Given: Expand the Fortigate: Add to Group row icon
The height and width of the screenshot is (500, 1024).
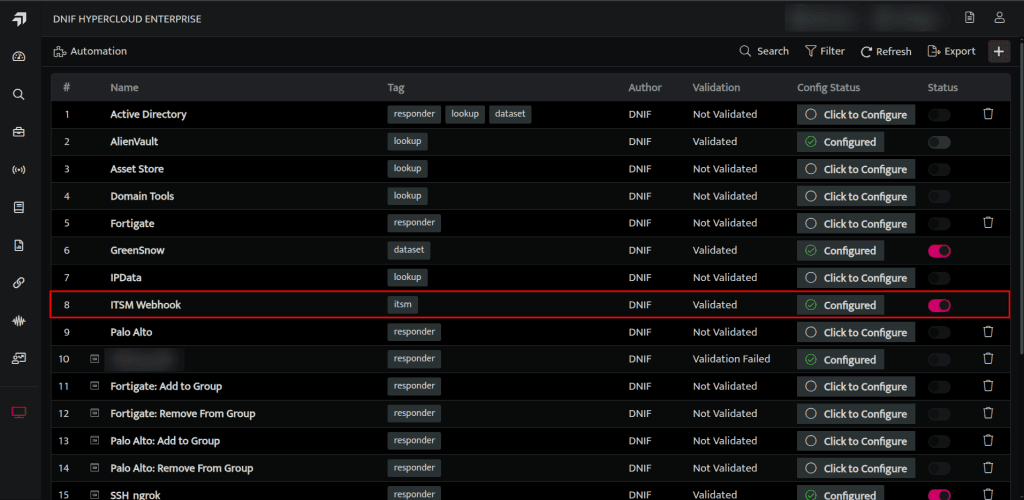Looking at the screenshot, I should tap(94, 386).
